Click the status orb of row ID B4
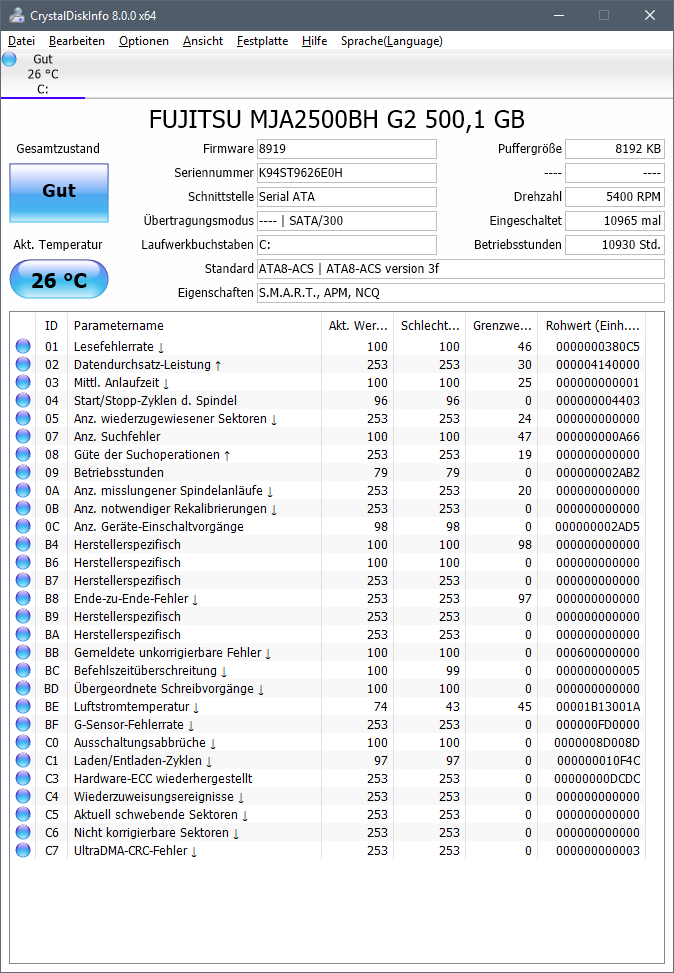 (x=23, y=544)
